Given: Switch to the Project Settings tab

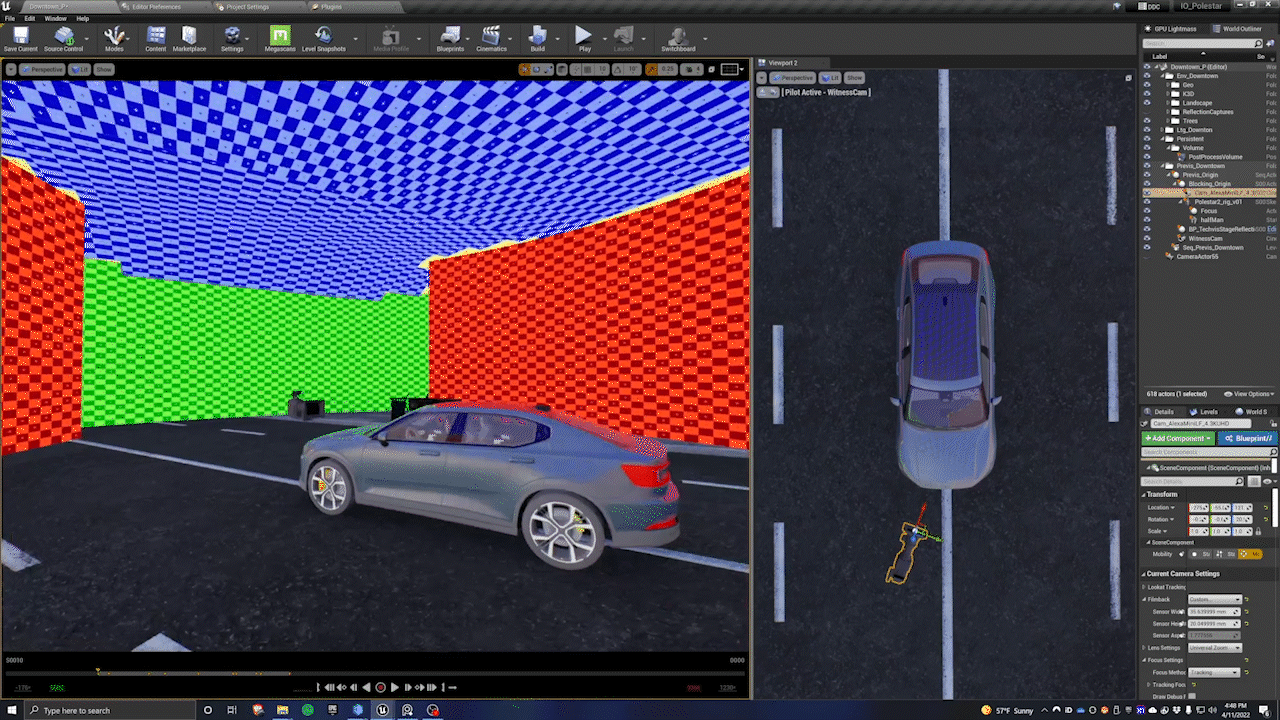Looking at the screenshot, I should [246, 6].
